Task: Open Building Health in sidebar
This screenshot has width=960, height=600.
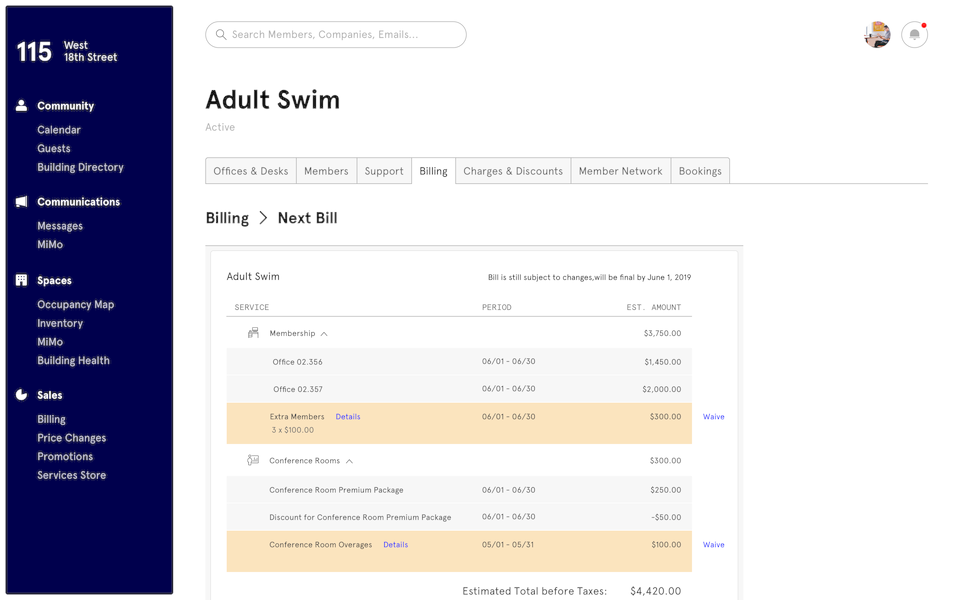Action: pos(73,361)
